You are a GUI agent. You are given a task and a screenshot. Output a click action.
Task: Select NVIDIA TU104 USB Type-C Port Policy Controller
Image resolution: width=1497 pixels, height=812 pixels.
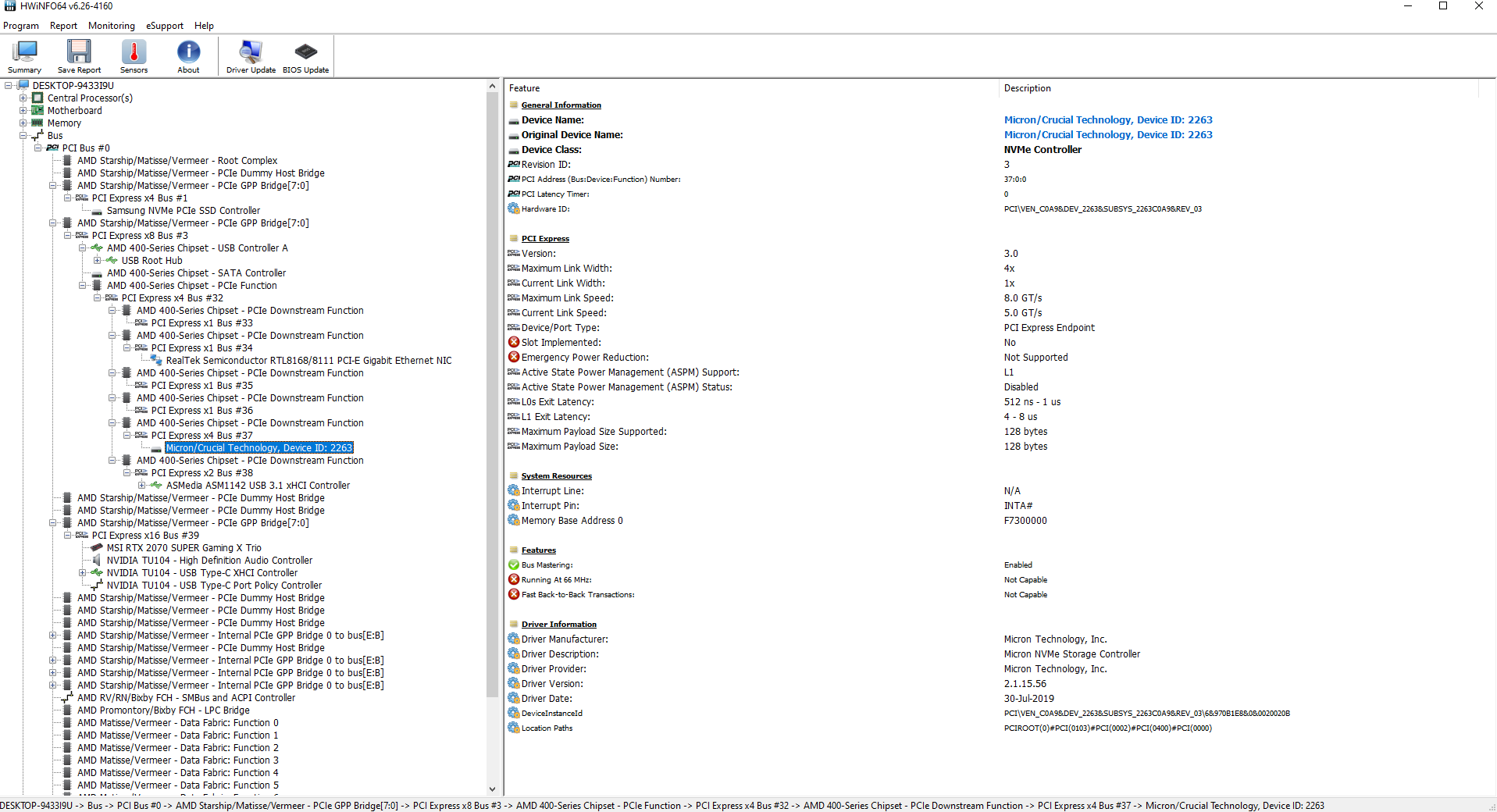[x=214, y=585]
